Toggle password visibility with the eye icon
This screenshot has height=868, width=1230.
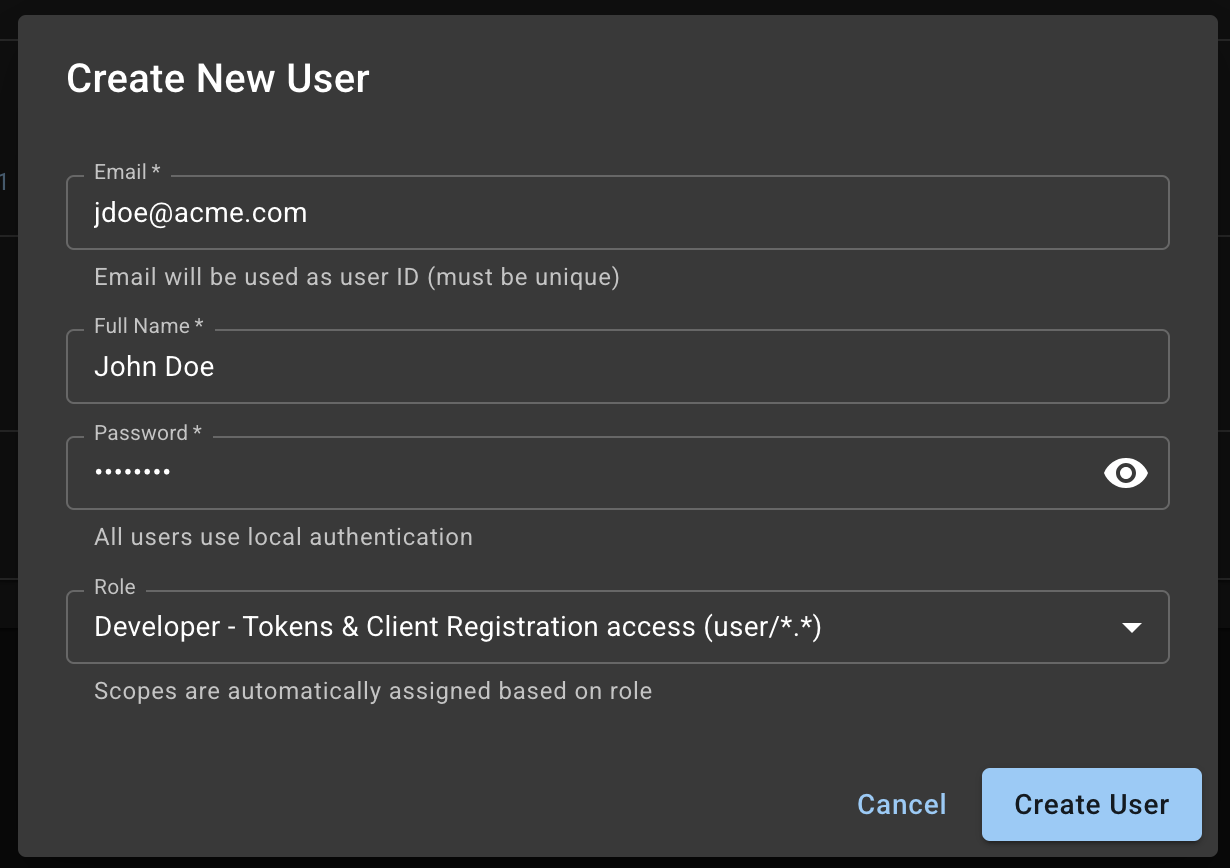coord(1125,473)
